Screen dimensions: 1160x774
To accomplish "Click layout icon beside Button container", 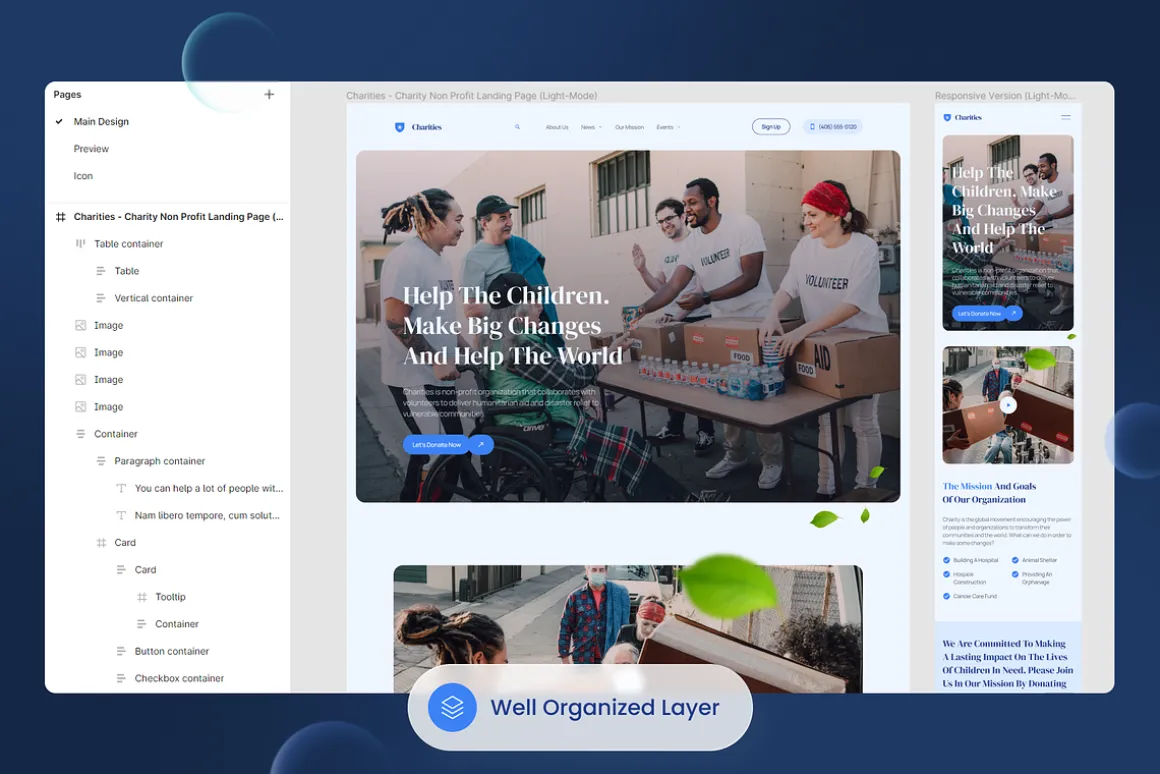I will (x=121, y=651).
